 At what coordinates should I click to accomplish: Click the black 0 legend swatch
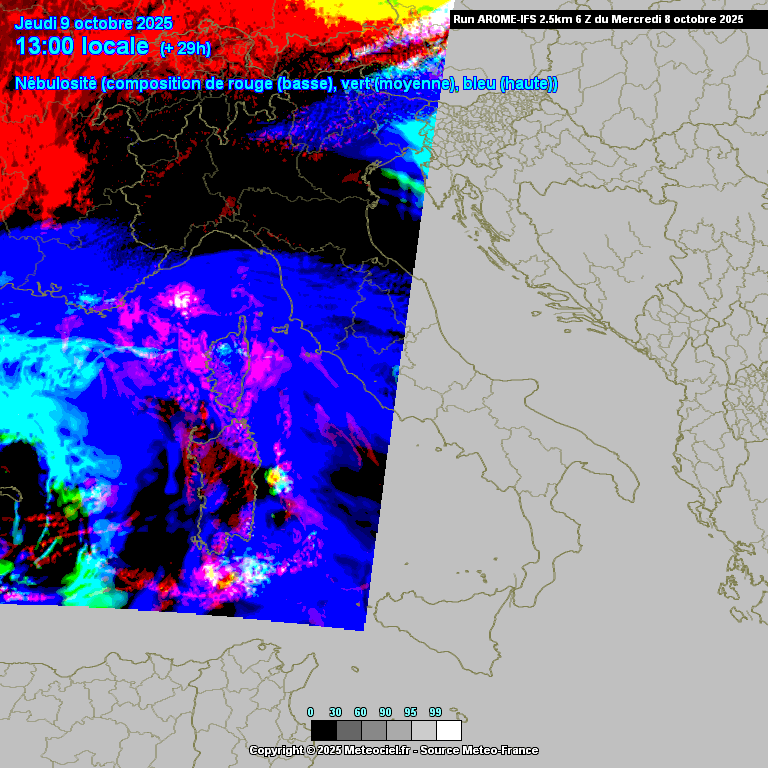(323, 730)
